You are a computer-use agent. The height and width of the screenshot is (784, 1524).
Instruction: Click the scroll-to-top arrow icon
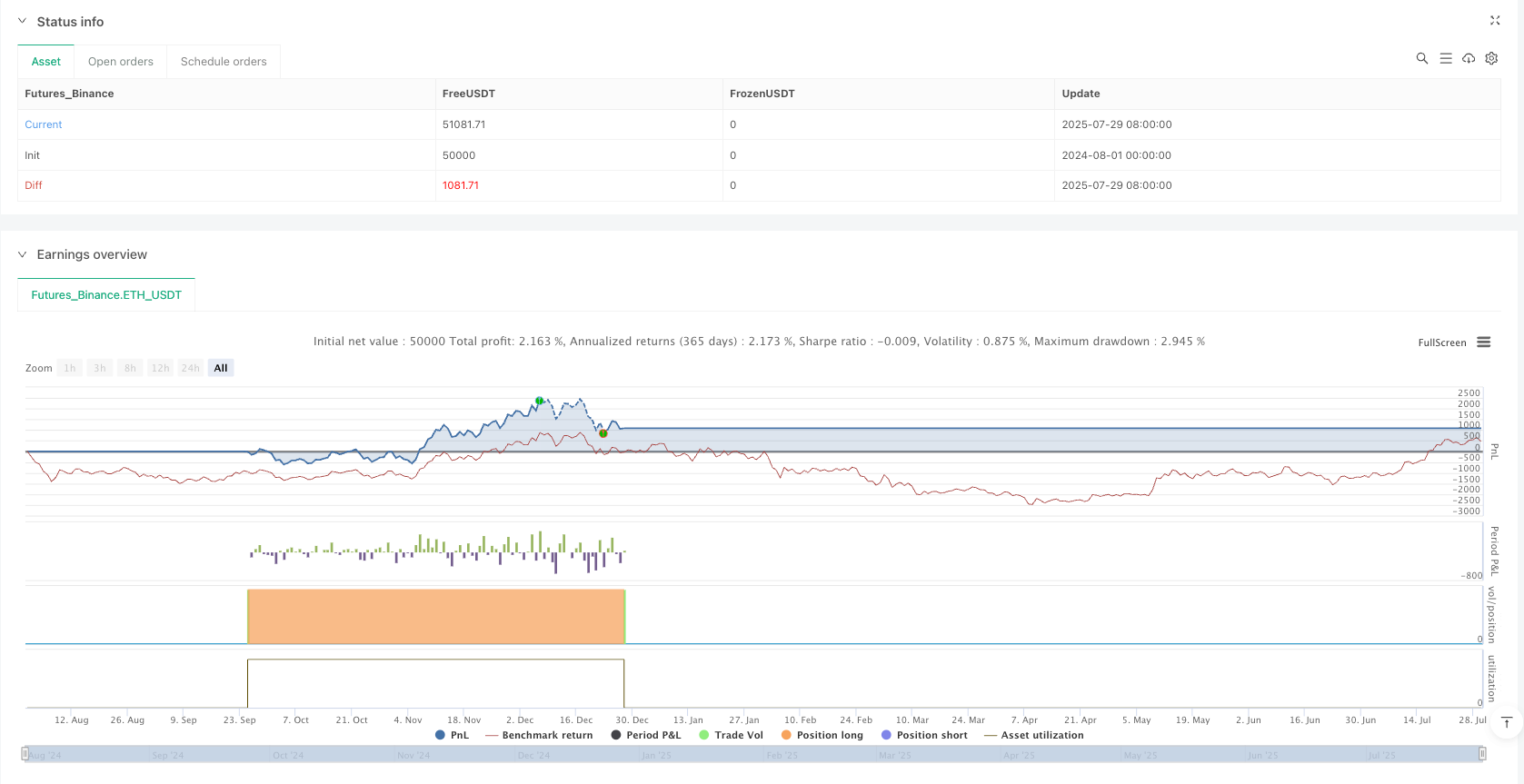pyautogui.click(x=1507, y=723)
